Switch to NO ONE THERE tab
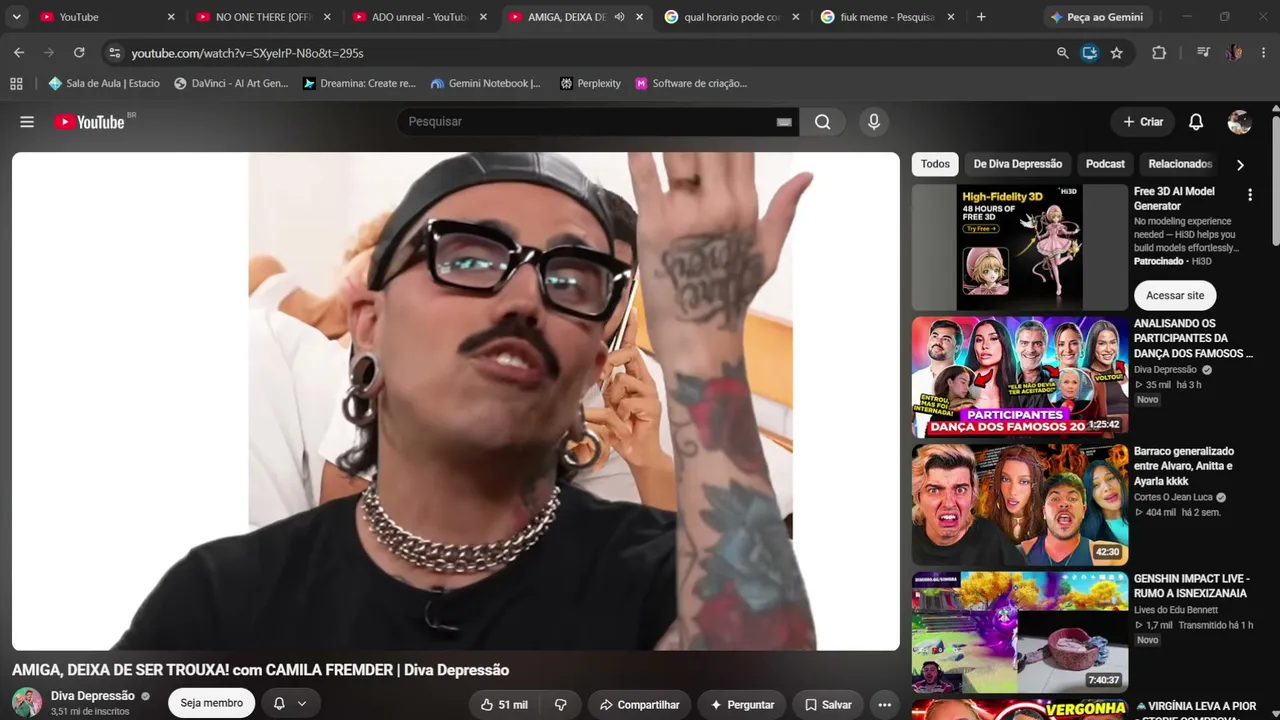The height and width of the screenshot is (720, 1280). pyautogui.click(x=263, y=17)
